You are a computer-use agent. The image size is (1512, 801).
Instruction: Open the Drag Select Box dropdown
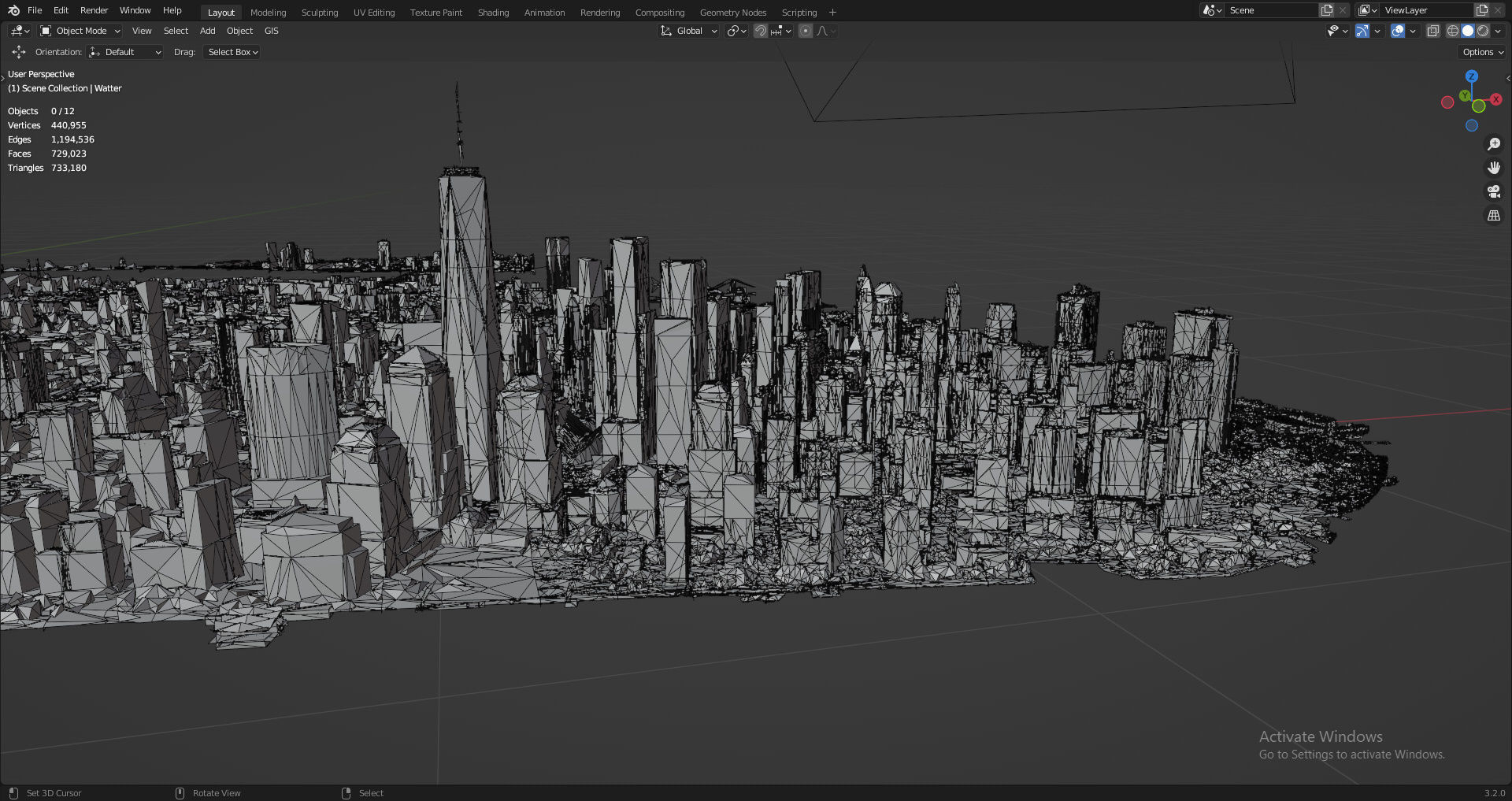(x=232, y=52)
